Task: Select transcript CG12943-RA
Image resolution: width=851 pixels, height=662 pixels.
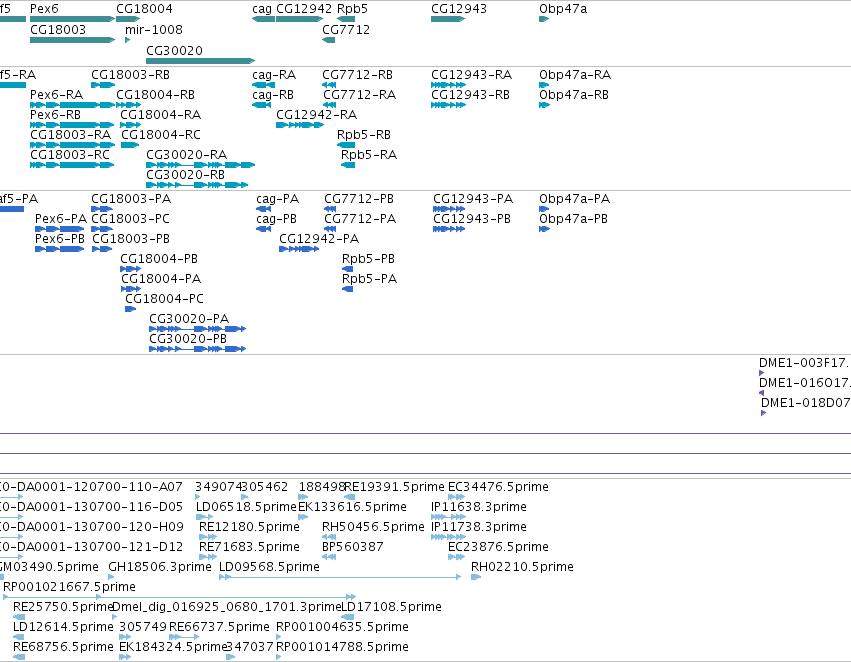Action: pyautogui.click(x=472, y=74)
